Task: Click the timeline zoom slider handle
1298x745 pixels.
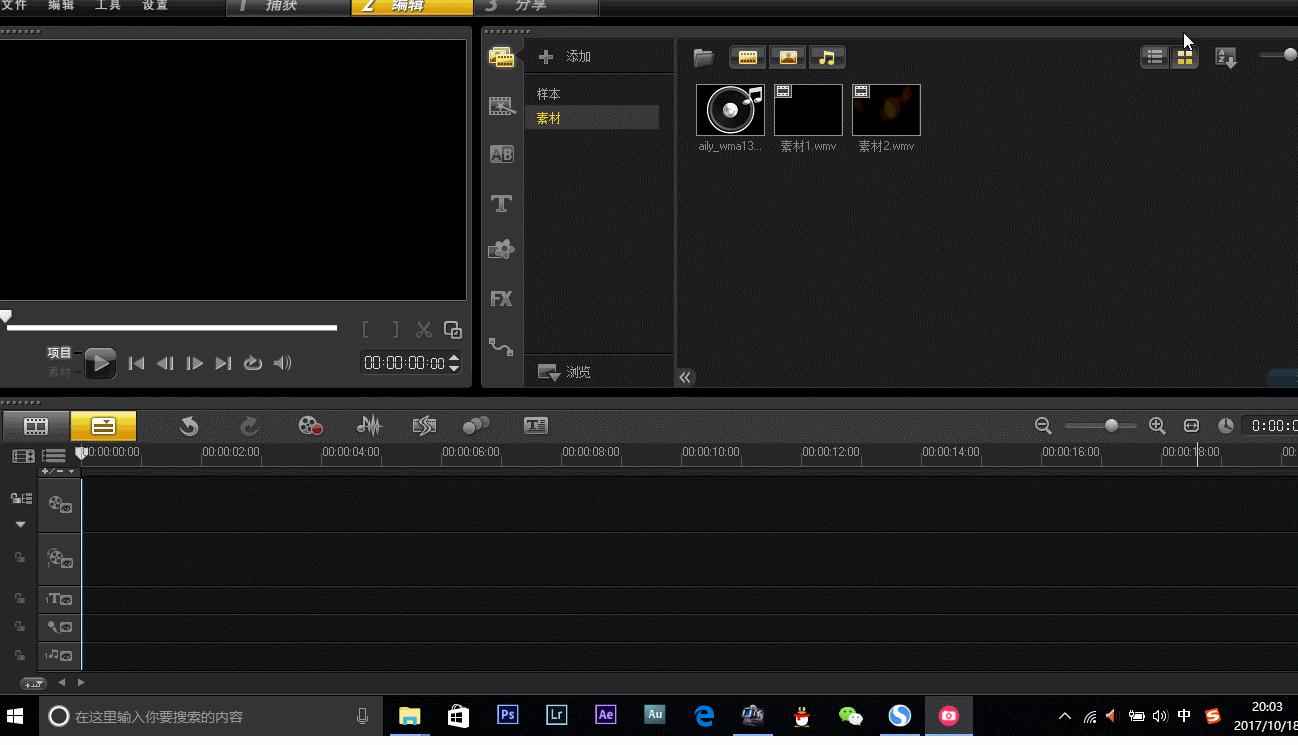Action: (1111, 426)
